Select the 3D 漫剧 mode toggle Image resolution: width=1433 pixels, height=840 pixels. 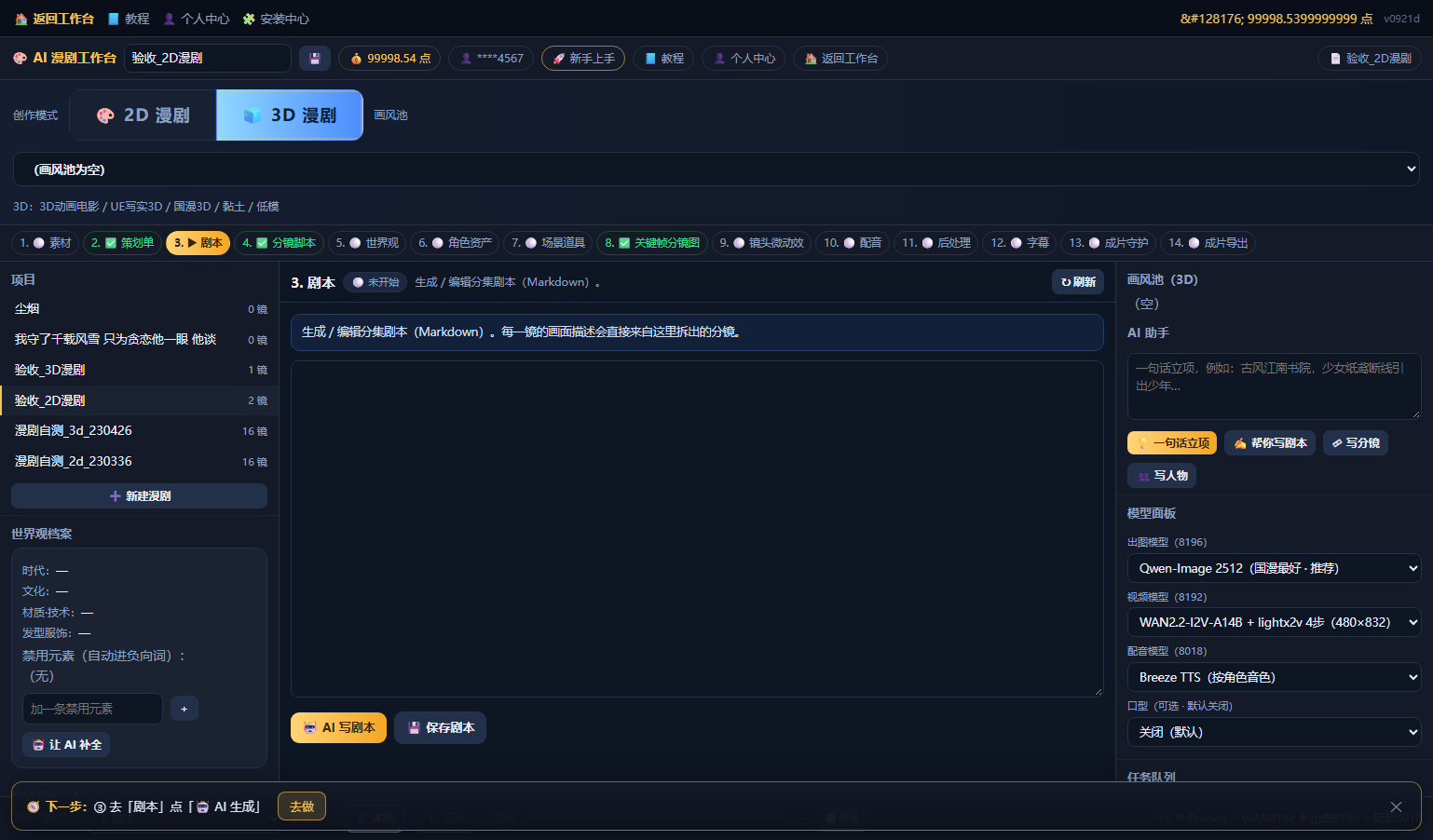point(290,115)
